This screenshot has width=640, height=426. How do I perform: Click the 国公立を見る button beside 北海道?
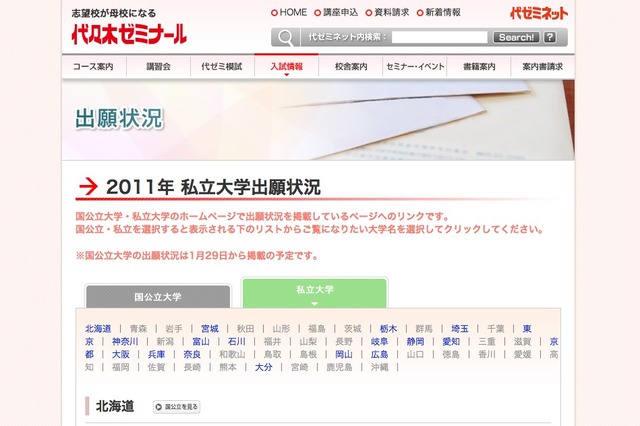click(x=177, y=407)
